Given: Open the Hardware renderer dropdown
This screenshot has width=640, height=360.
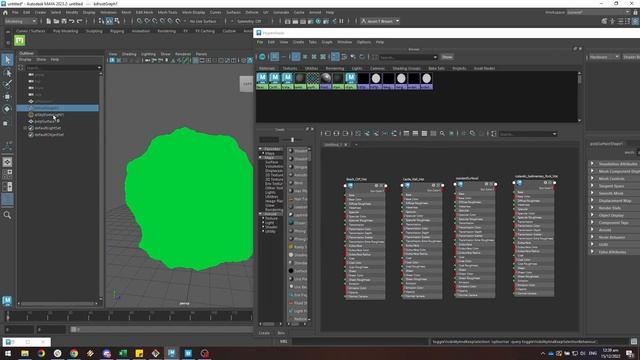Looking at the screenshot, I should tap(604, 57).
